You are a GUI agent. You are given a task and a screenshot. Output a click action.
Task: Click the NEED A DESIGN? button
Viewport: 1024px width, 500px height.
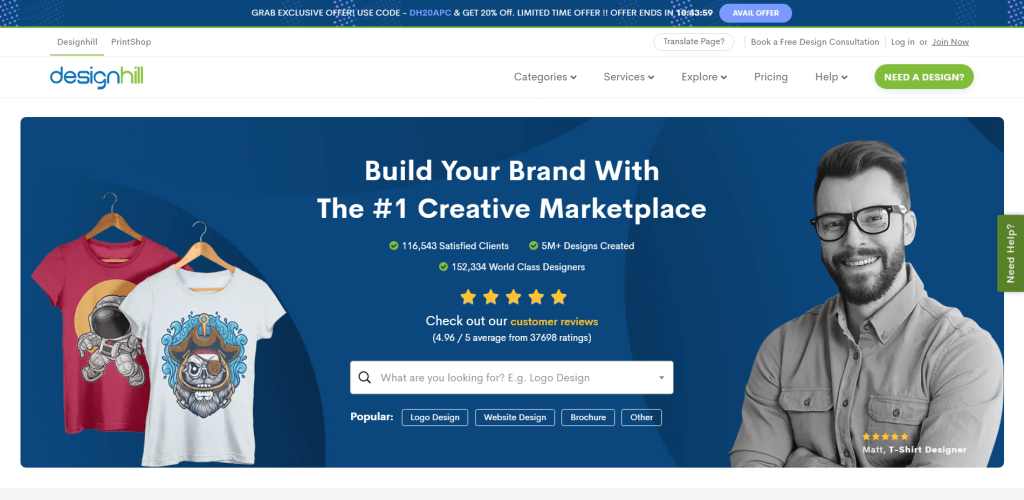[924, 77]
